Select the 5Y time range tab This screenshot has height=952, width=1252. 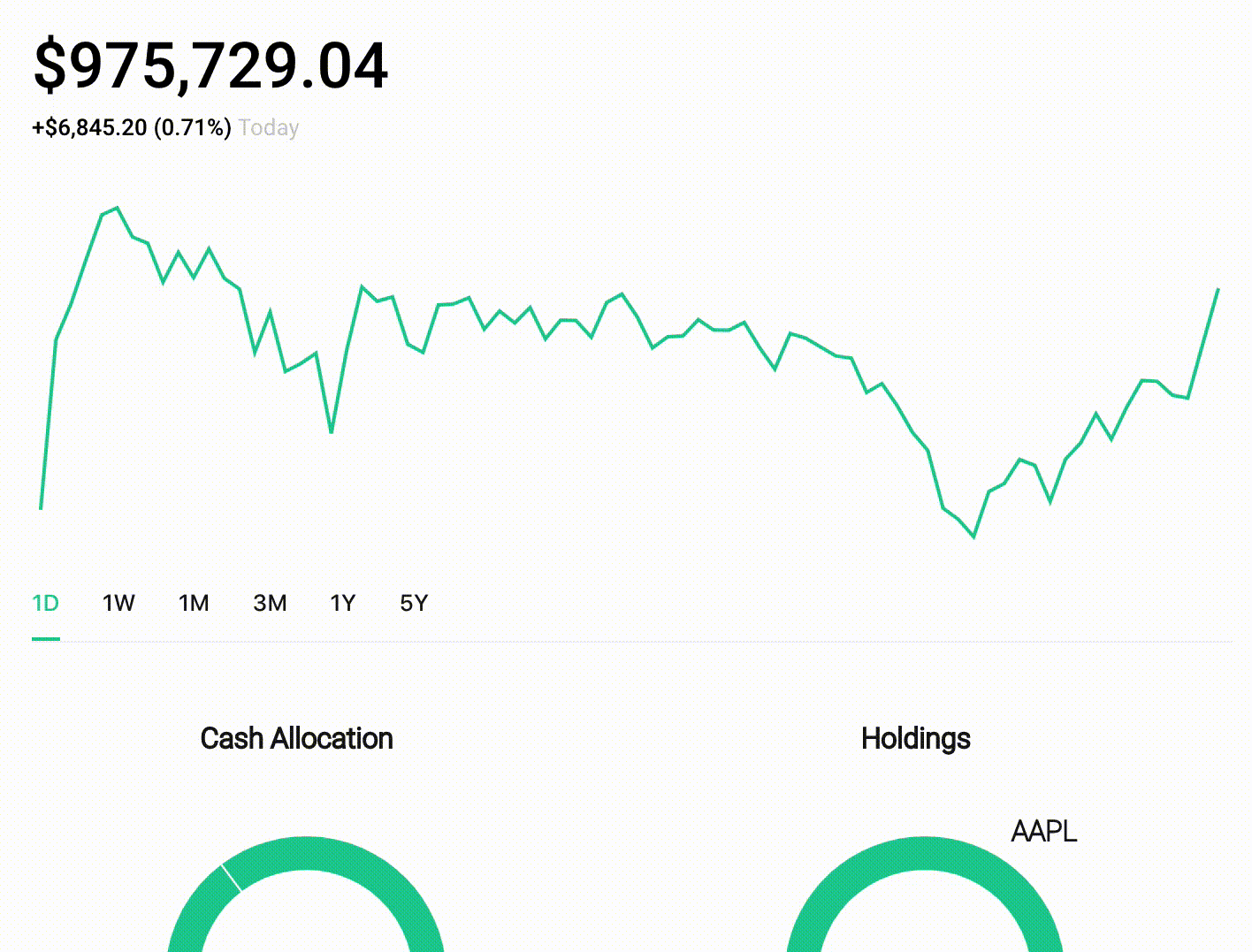(x=414, y=604)
